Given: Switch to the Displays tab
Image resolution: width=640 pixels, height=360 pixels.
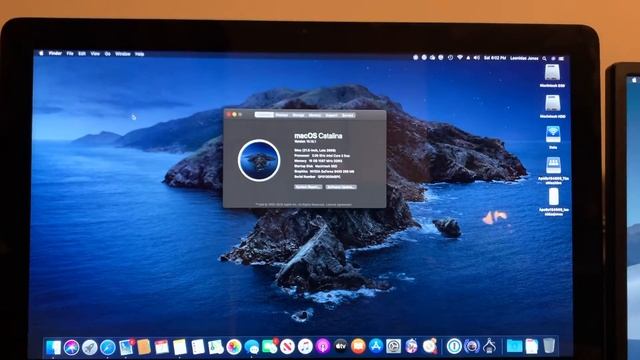Looking at the screenshot, I should coord(282,115).
